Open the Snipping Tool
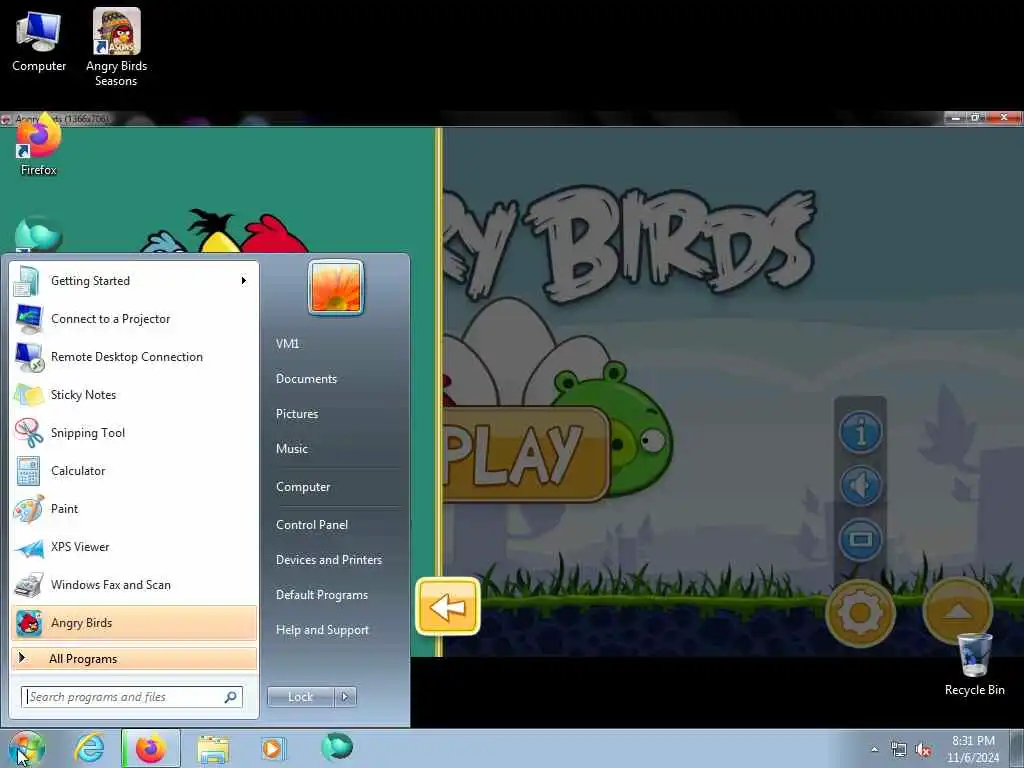The width and height of the screenshot is (1024, 768). click(135, 432)
